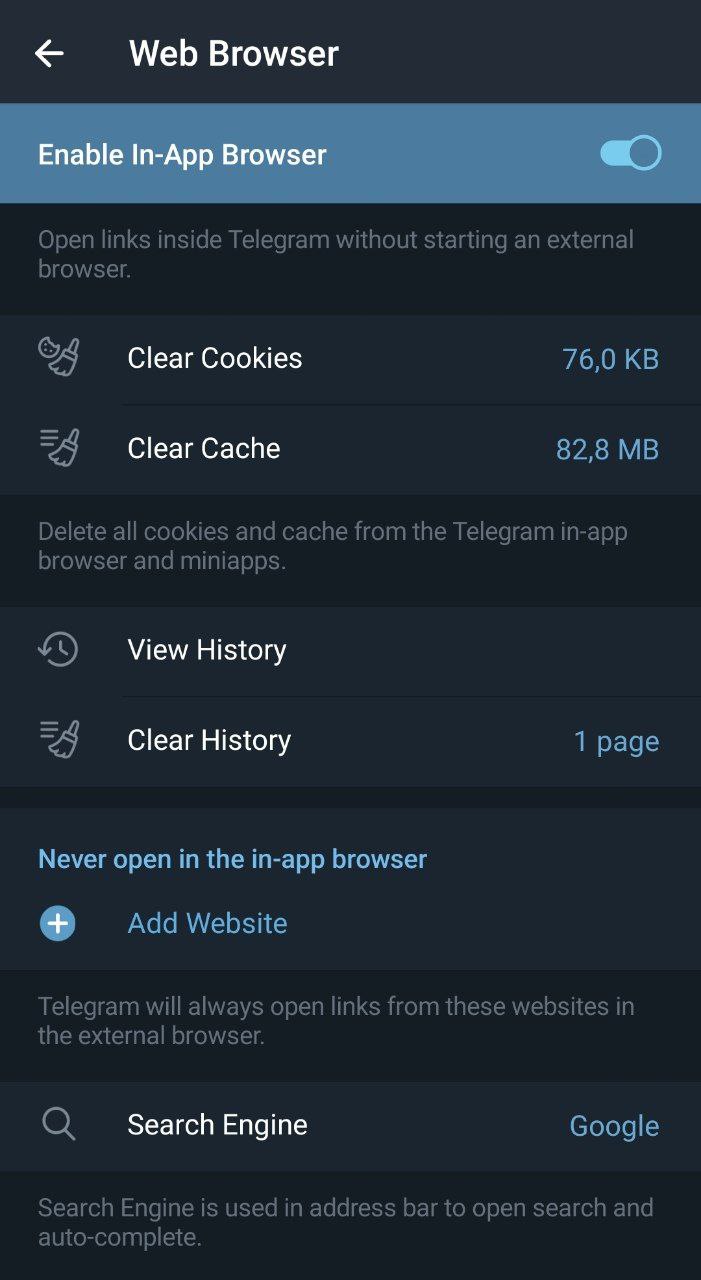Tap the back arrow icon
The width and height of the screenshot is (701, 1280).
pos(49,53)
